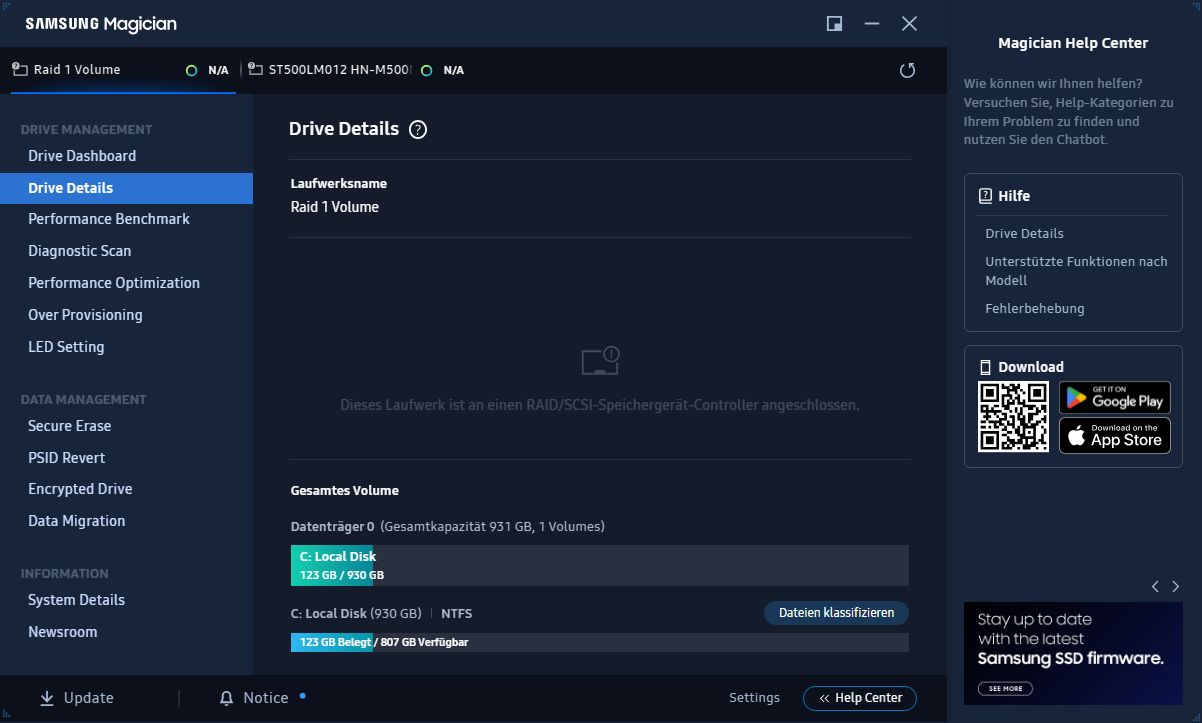Click the Raid 1 Volume drive name text
Screen dimensions: 1202x723
pos(334,207)
